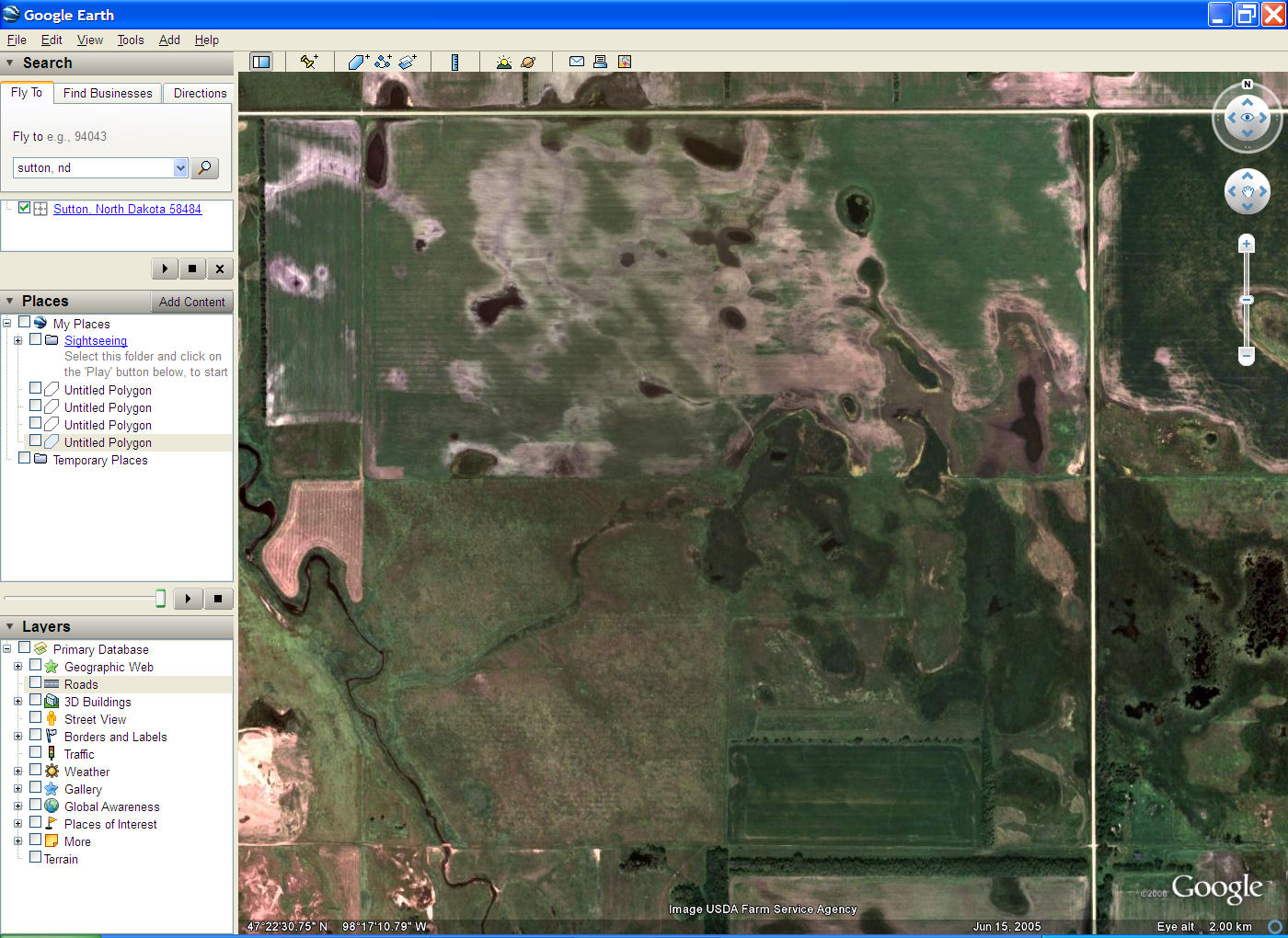Screen dimensions: 1288x938
Task: Toggle sunlight across the landscape icon
Action: [503, 62]
